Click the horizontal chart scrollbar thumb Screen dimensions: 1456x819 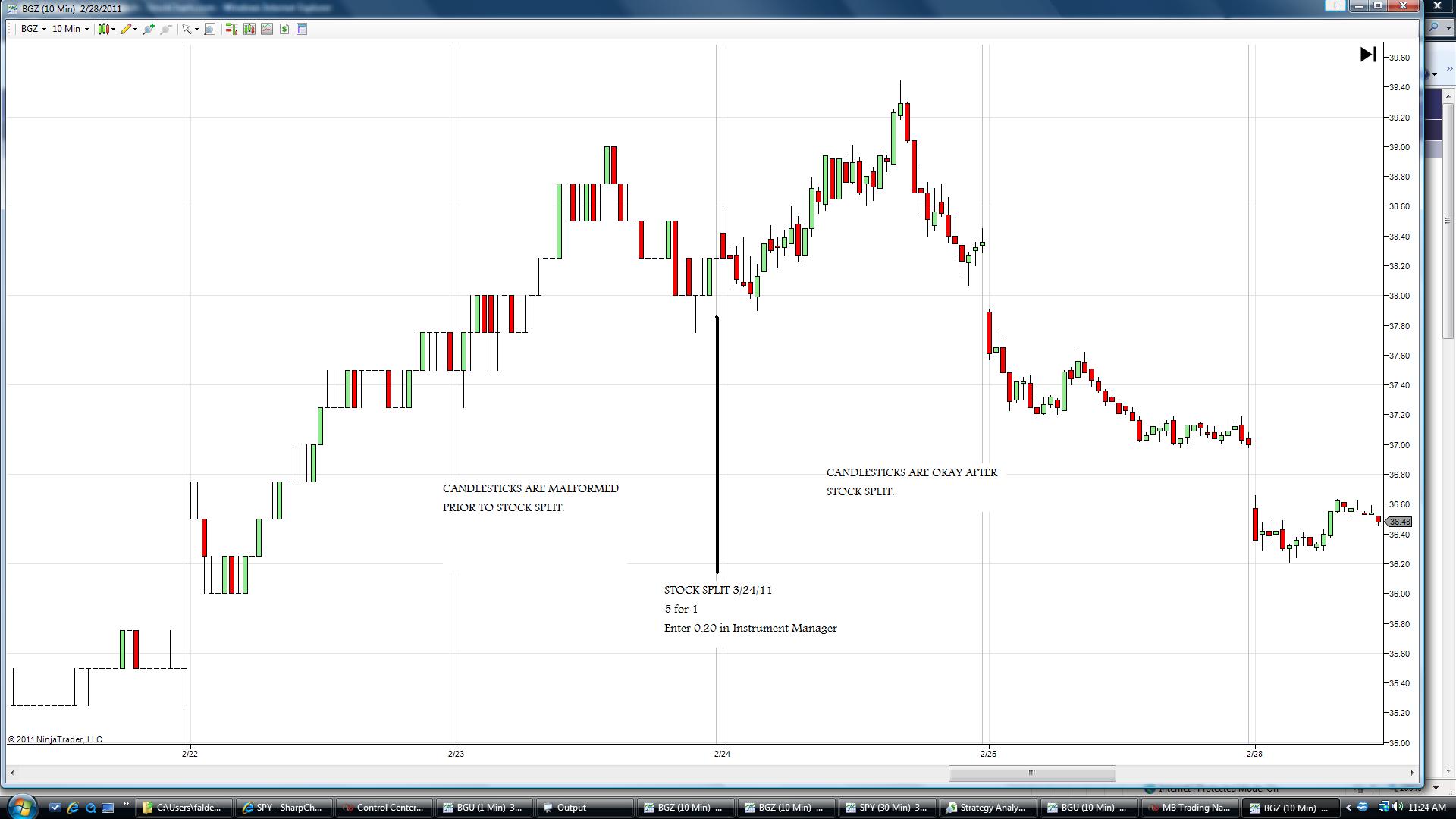click(x=1031, y=773)
